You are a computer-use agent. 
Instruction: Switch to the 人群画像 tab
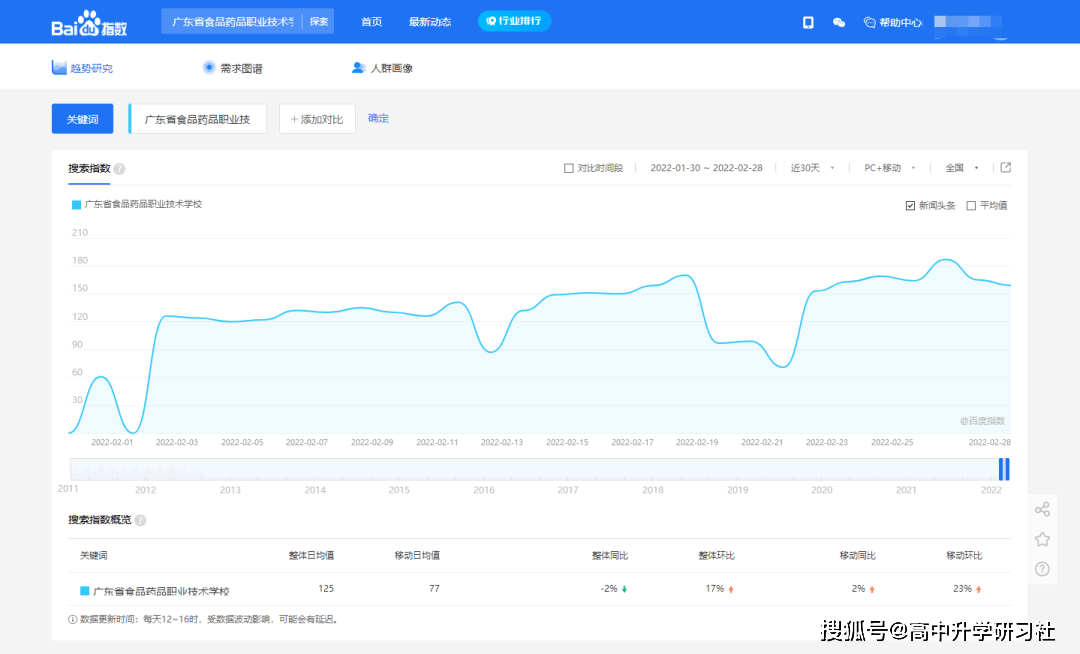click(382, 68)
